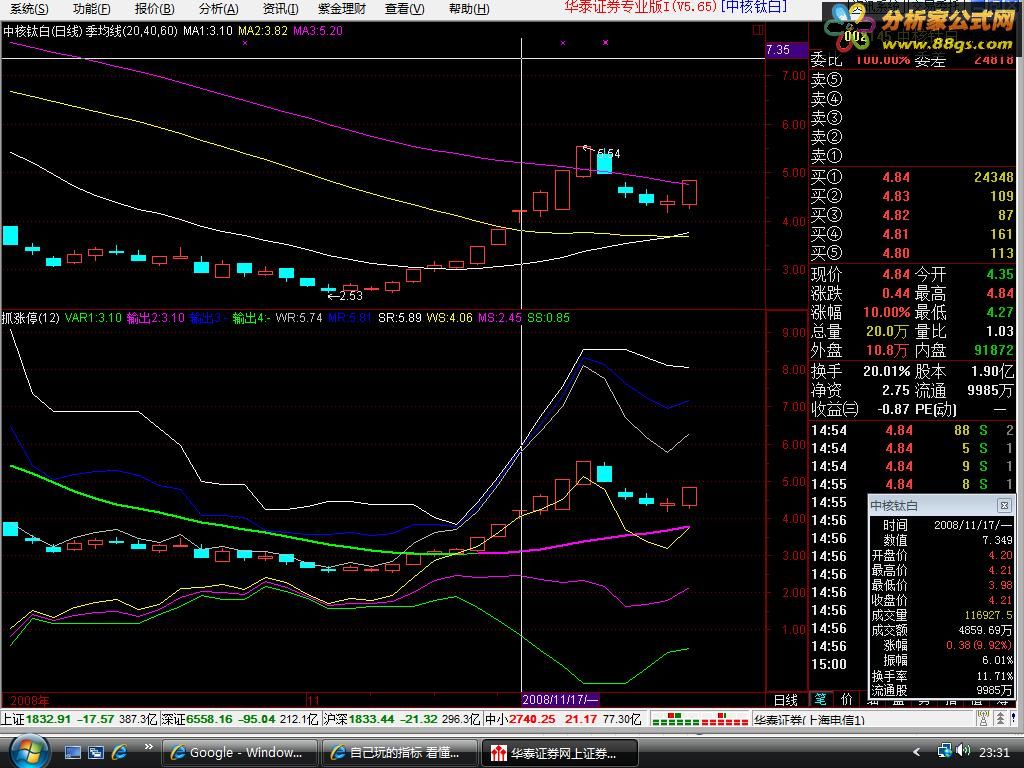Click the MA1:3.10 legend label
The image size is (1024, 768).
(207, 31)
